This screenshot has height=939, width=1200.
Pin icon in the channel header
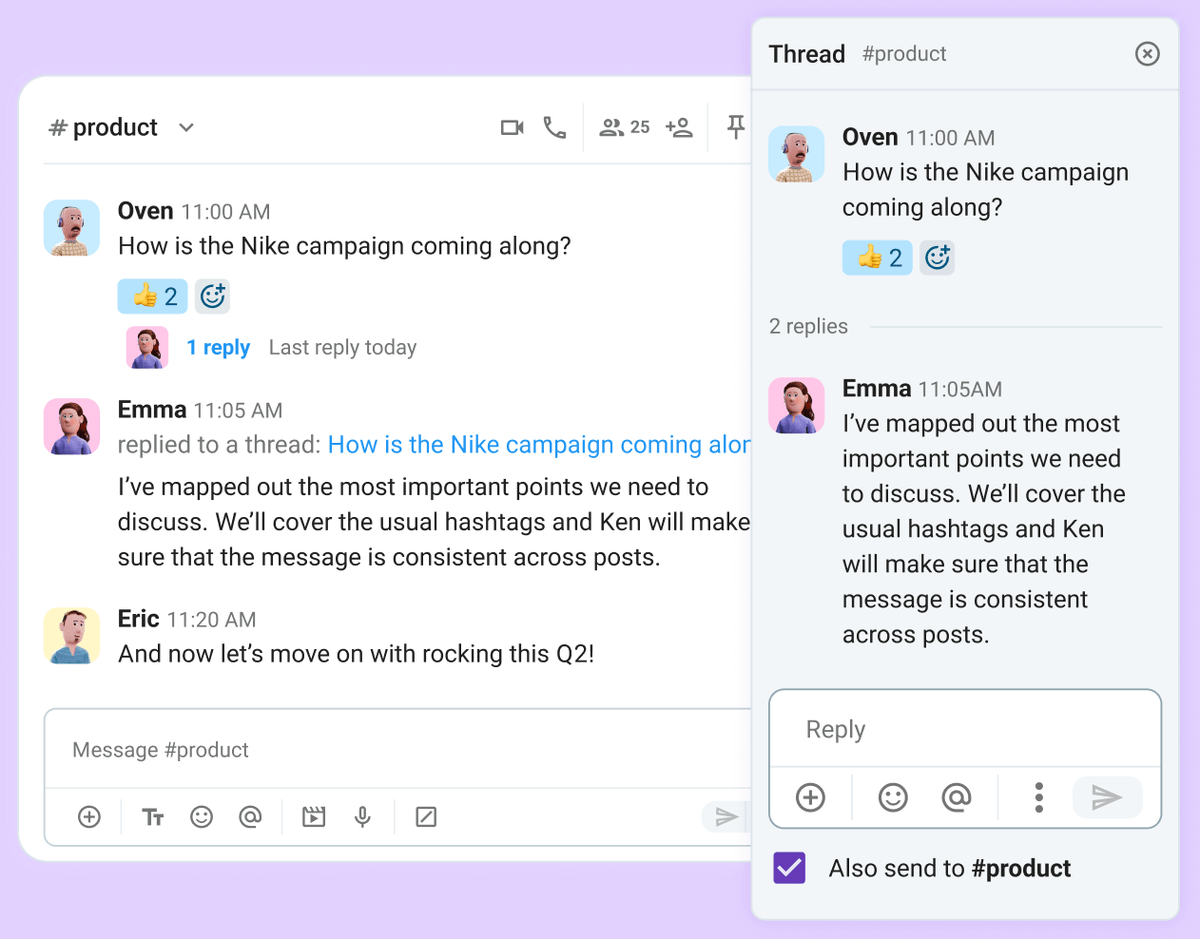(x=735, y=127)
